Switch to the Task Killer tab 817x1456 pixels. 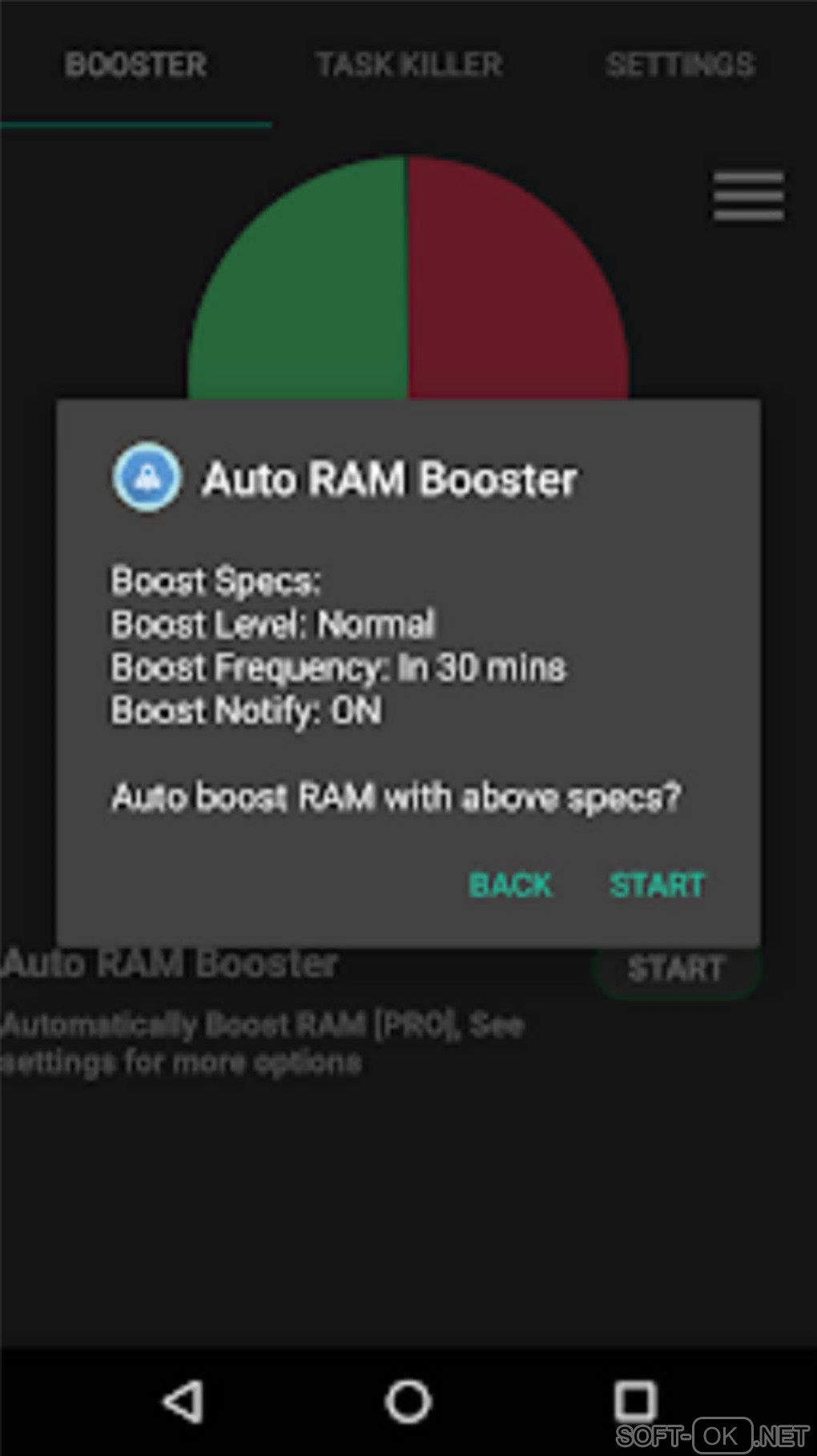pos(408,64)
